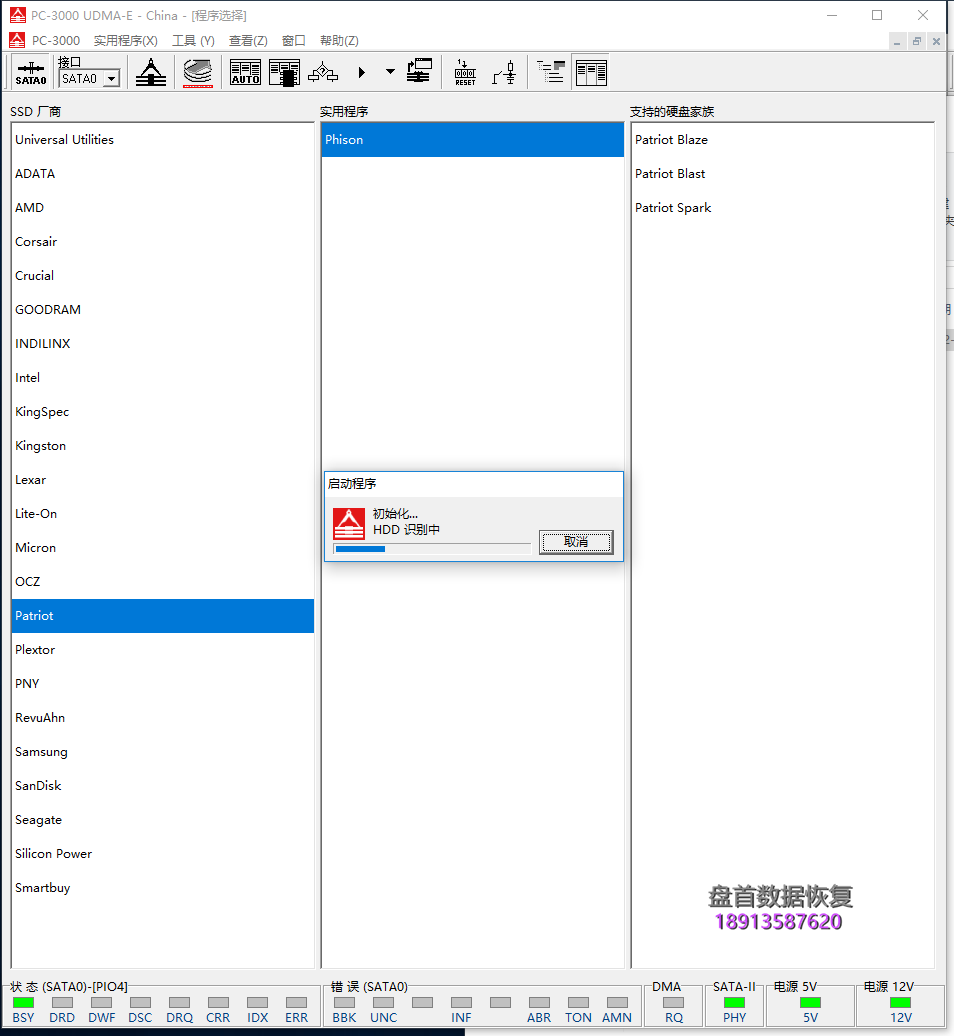Click the UNC error status label
Image resolution: width=954 pixels, height=1036 pixels.
(383, 1018)
